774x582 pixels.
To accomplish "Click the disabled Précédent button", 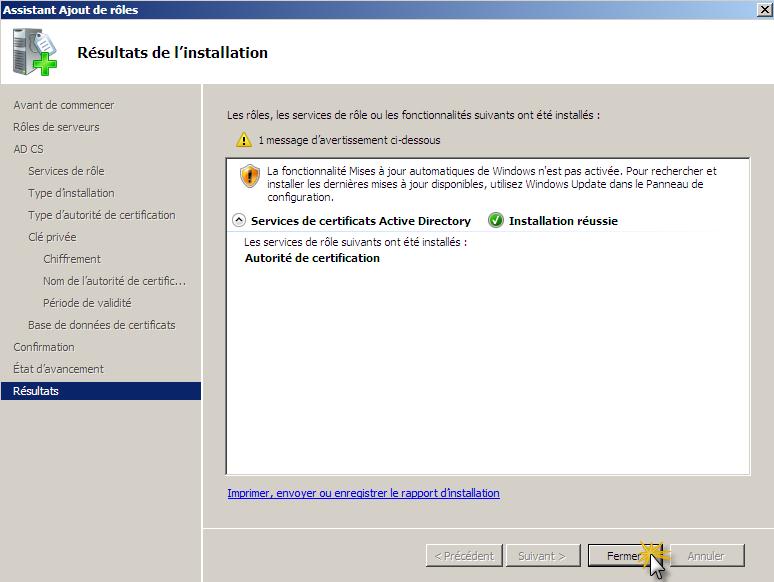I will [x=464, y=556].
